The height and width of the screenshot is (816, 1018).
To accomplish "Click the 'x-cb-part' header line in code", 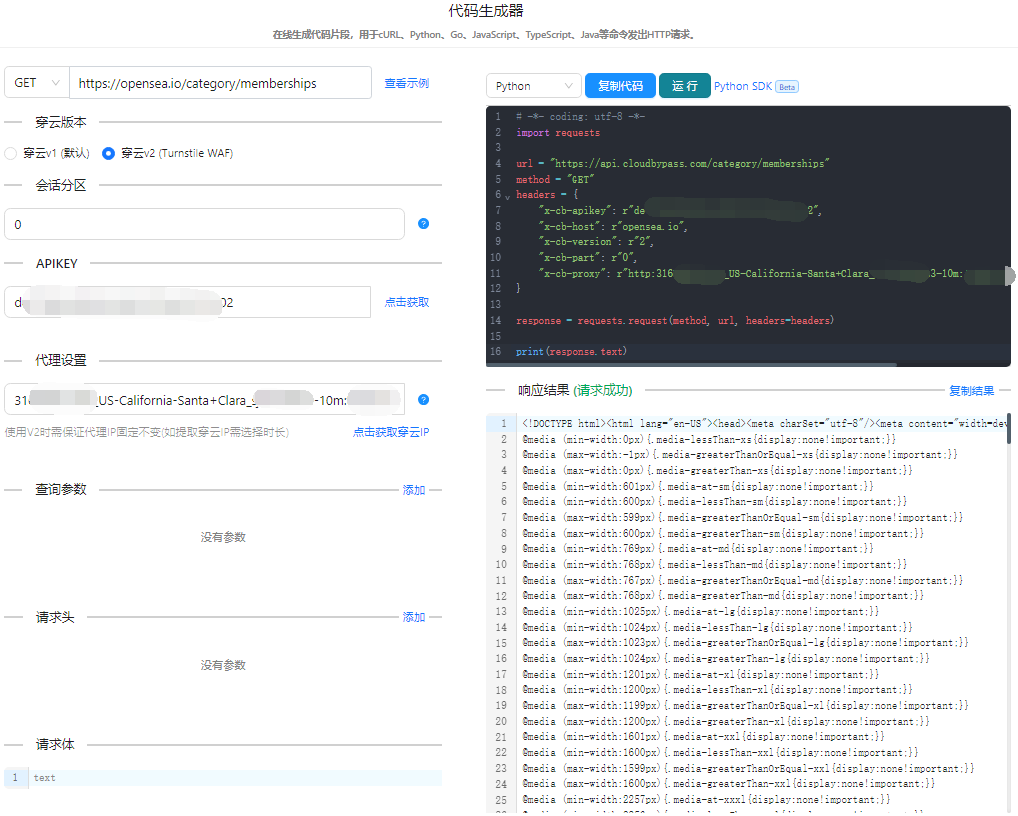I will [587, 257].
